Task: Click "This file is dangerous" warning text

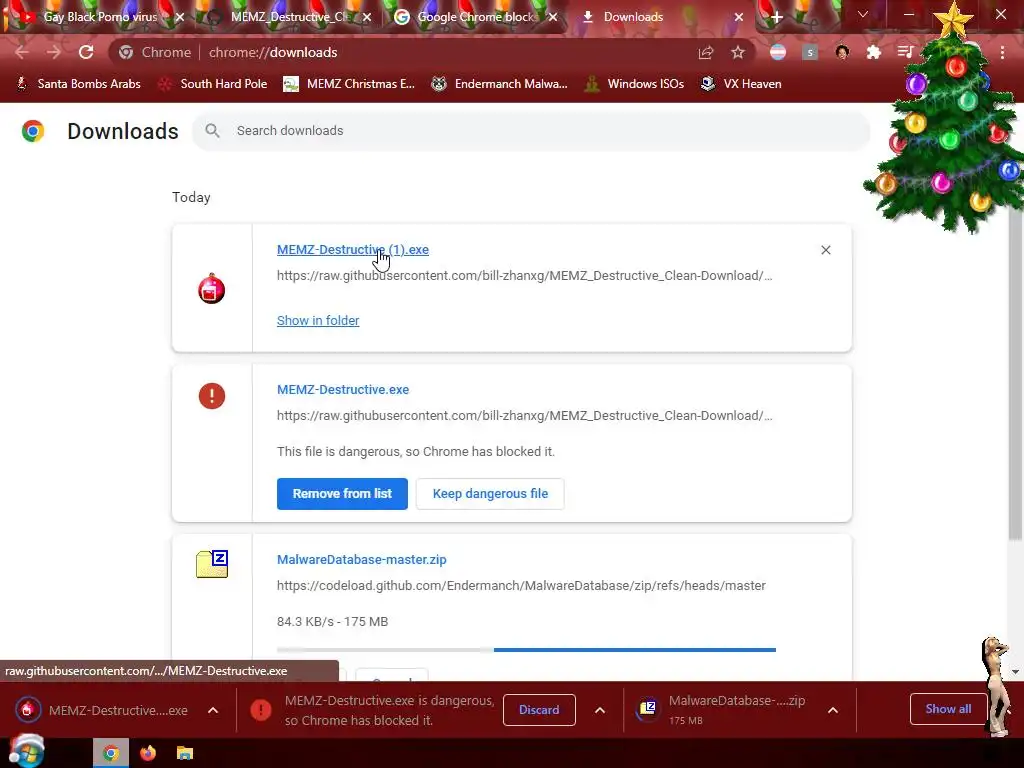Action: [x=416, y=452]
